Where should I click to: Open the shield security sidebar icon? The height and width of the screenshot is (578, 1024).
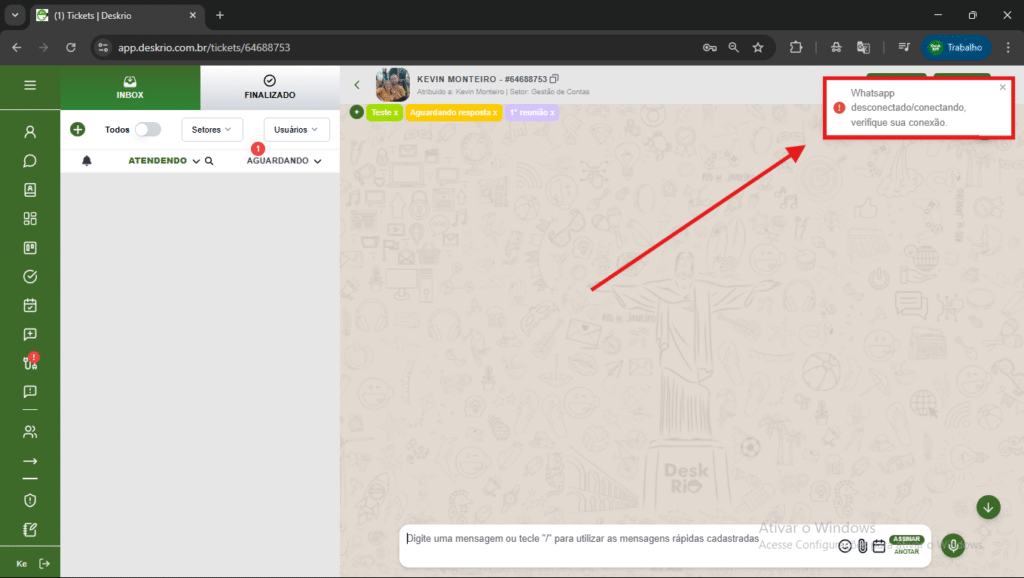[x=30, y=500]
